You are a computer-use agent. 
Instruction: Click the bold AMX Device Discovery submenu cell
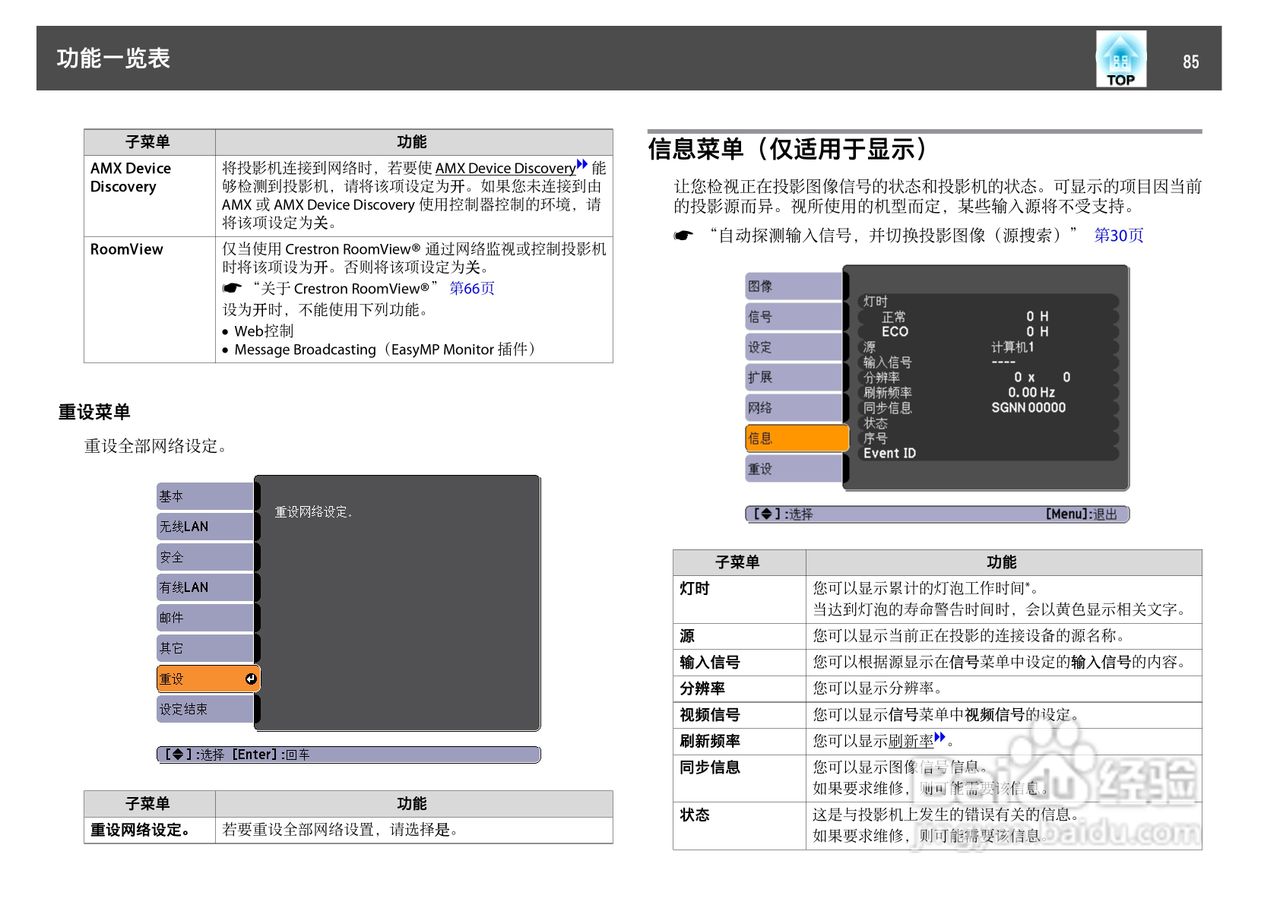pyautogui.click(x=149, y=194)
